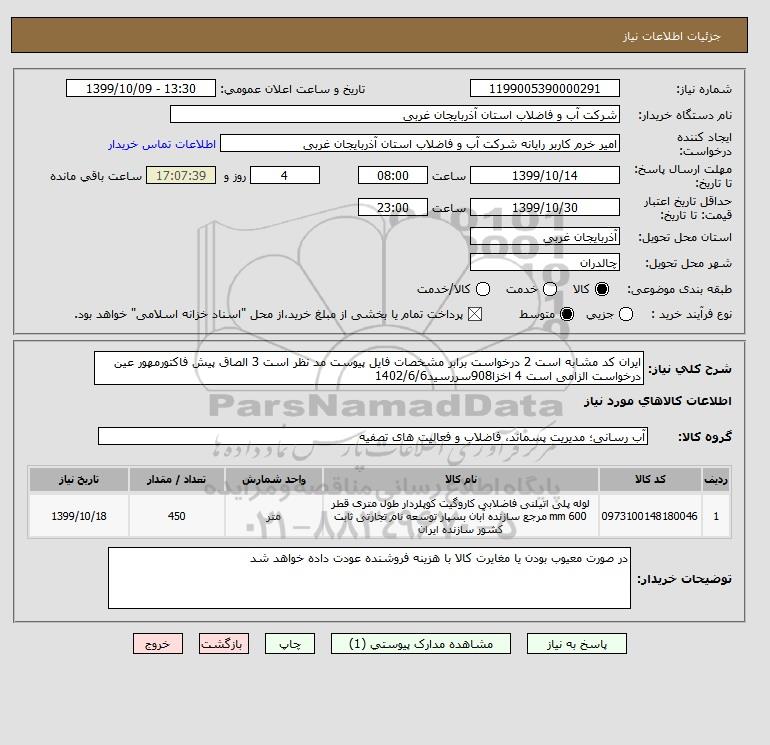Click the ساعت باقی مانده label
770x745 pixels.
pos(96,176)
